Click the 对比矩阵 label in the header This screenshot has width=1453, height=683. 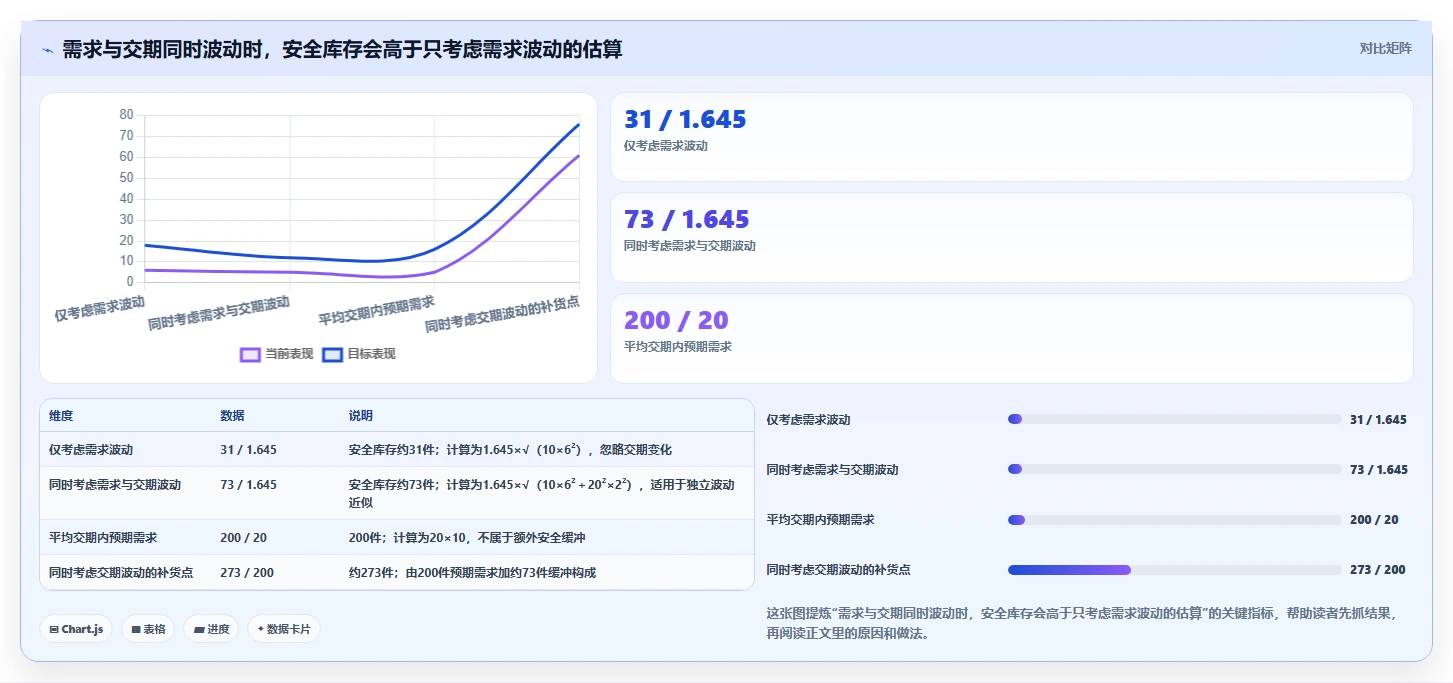[x=1385, y=48]
